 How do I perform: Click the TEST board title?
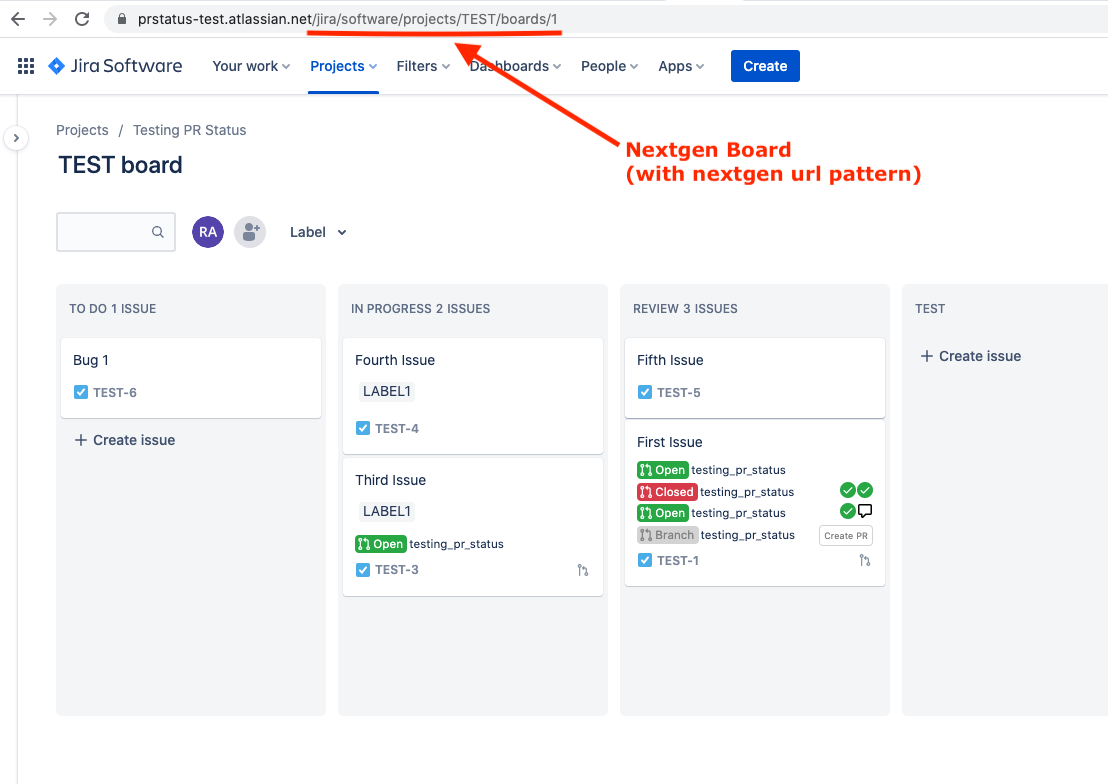(x=120, y=165)
